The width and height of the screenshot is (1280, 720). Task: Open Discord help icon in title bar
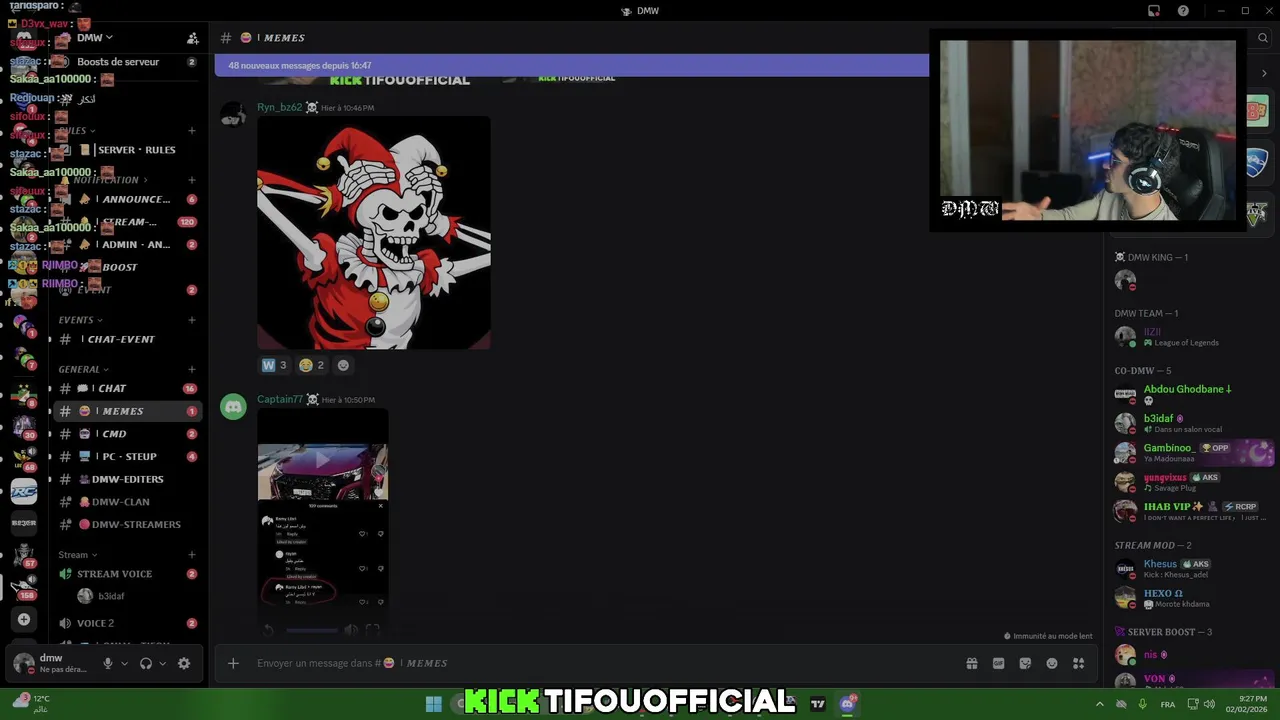pyautogui.click(x=1183, y=11)
